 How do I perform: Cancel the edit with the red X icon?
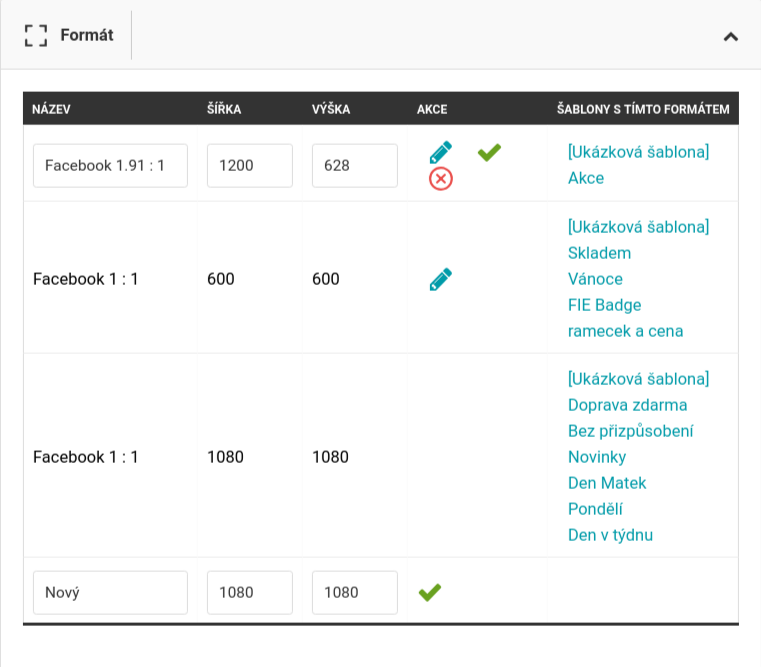click(x=441, y=179)
